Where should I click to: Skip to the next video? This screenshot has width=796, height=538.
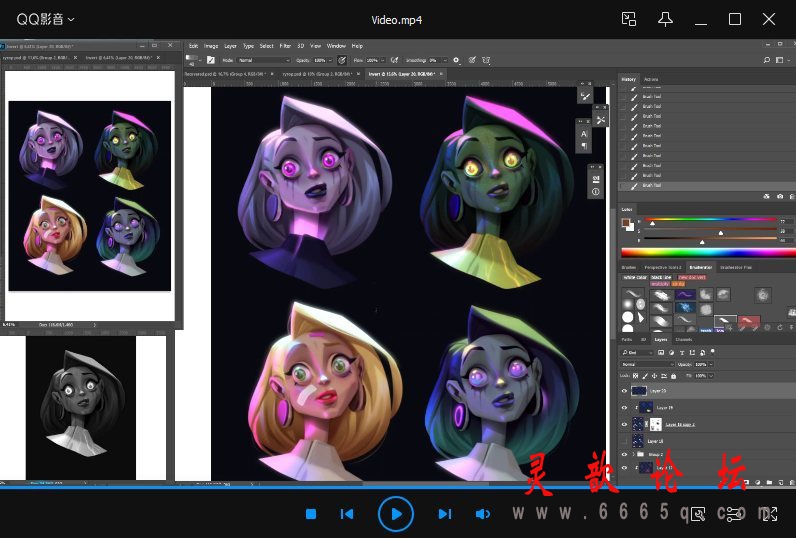tap(445, 514)
